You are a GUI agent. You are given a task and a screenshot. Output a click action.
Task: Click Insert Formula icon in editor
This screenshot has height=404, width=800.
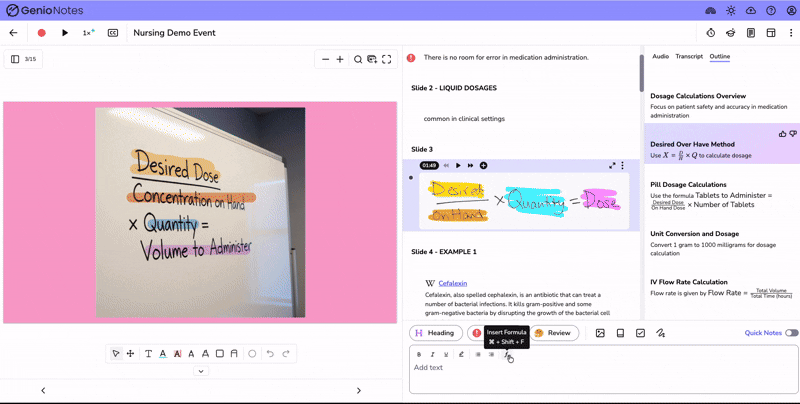coord(507,355)
